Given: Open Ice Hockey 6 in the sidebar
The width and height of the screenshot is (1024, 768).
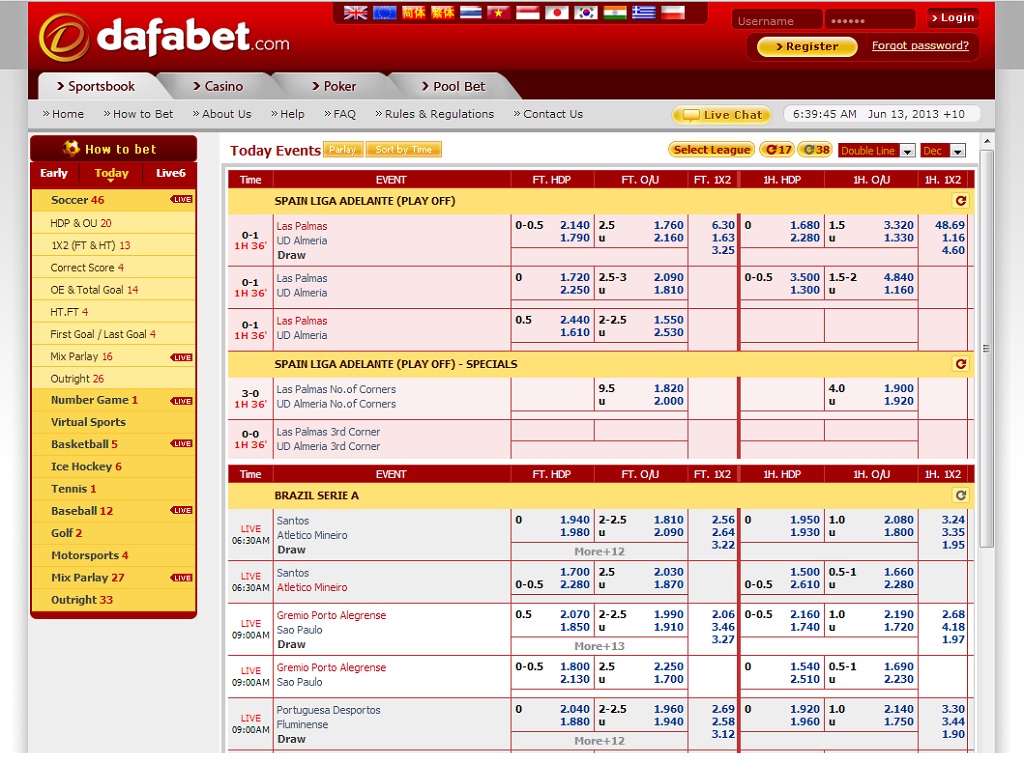Looking at the screenshot, I should [114, 467].
